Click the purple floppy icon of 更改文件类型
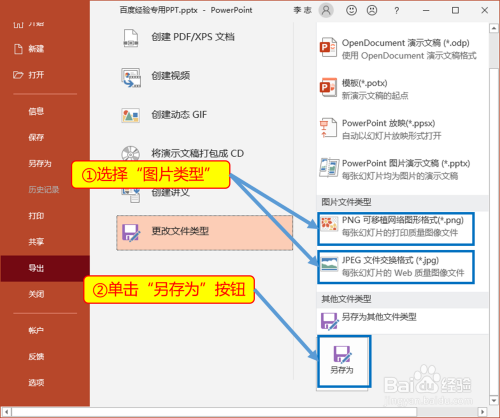This screenshot has height=418, width=500. tap(131, 232)
